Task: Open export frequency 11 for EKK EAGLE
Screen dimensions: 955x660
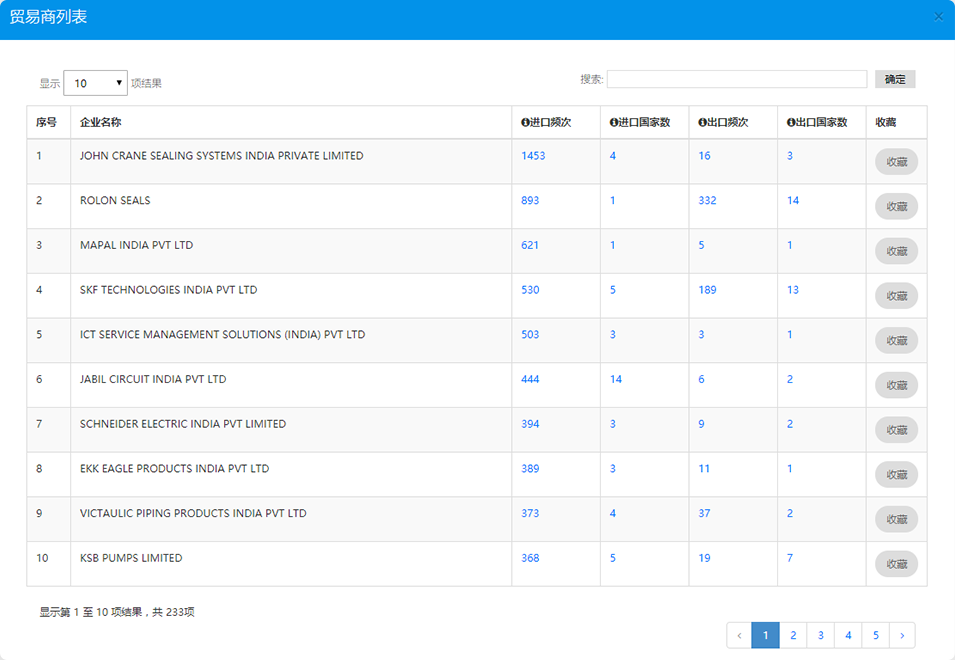Action: point(704,469)
